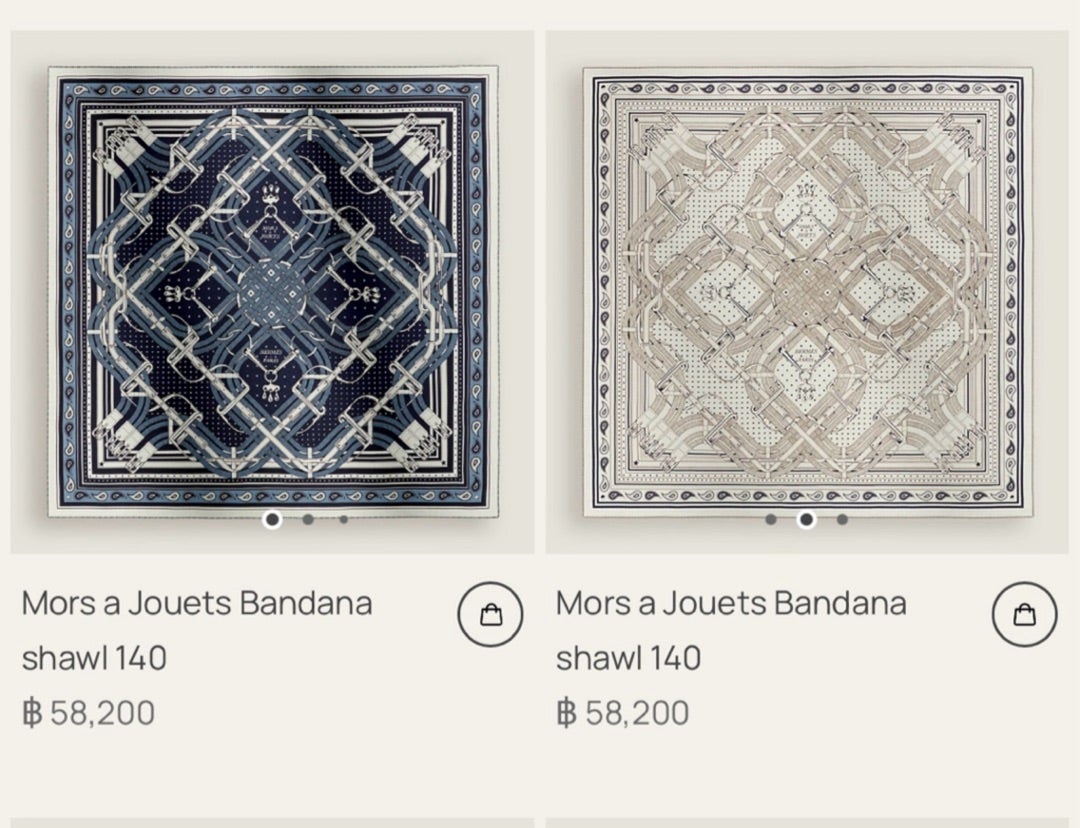Click the baht symbol in the left price
The image size is (1080, 828).
[32, 713]
